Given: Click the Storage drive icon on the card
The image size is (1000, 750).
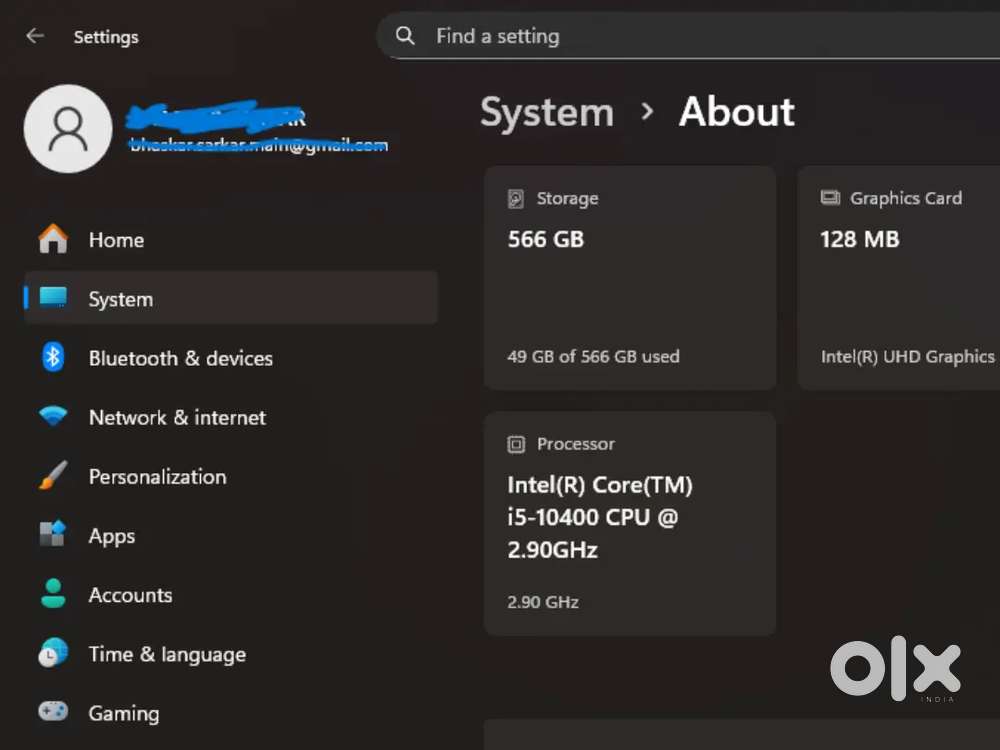Looking at the screenshot, I should click(x=516, y=198).
